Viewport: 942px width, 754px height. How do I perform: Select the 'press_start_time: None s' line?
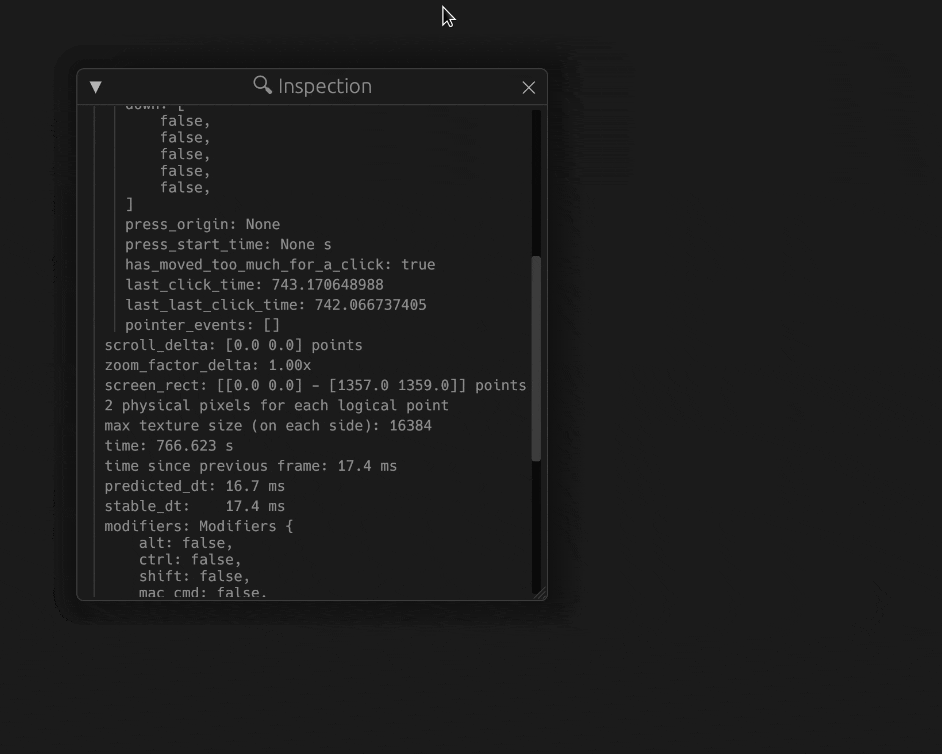(228, 245)
